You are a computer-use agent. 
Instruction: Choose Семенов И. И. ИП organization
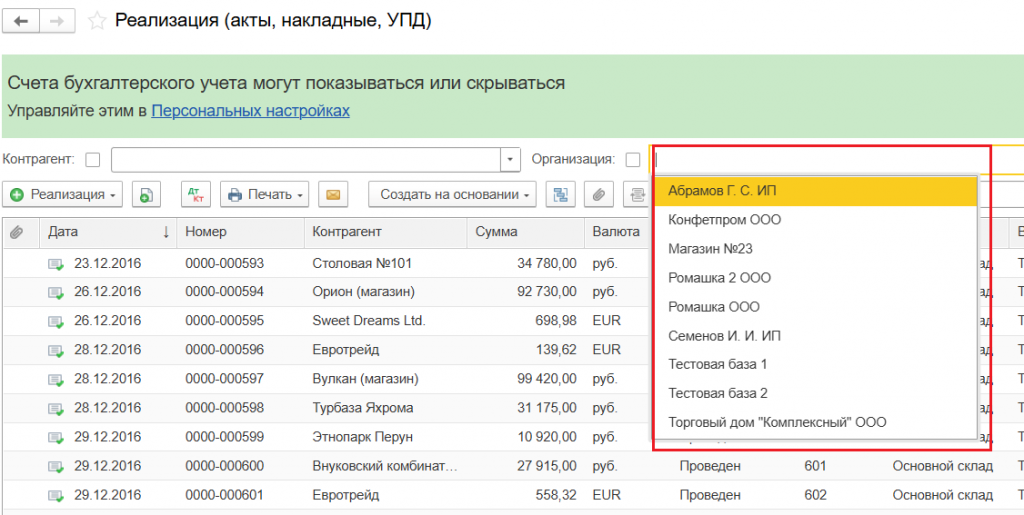816,336
